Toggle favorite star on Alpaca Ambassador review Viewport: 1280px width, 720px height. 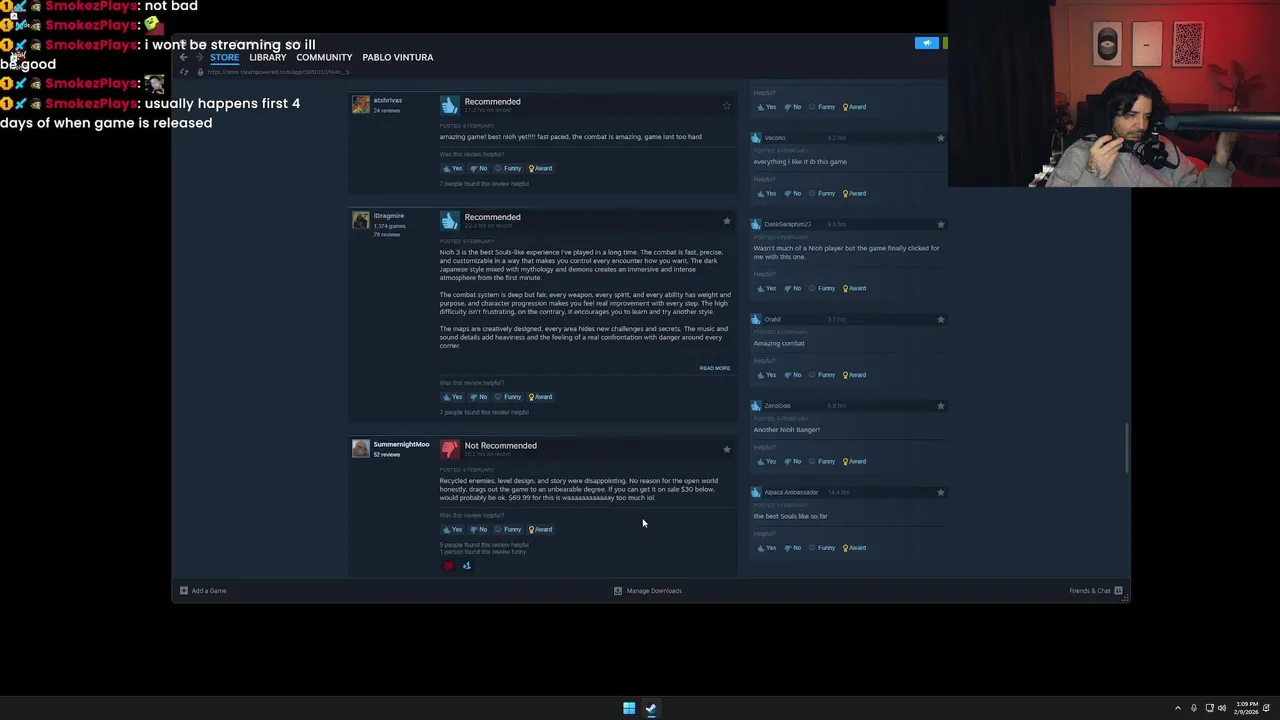point(941,492)
